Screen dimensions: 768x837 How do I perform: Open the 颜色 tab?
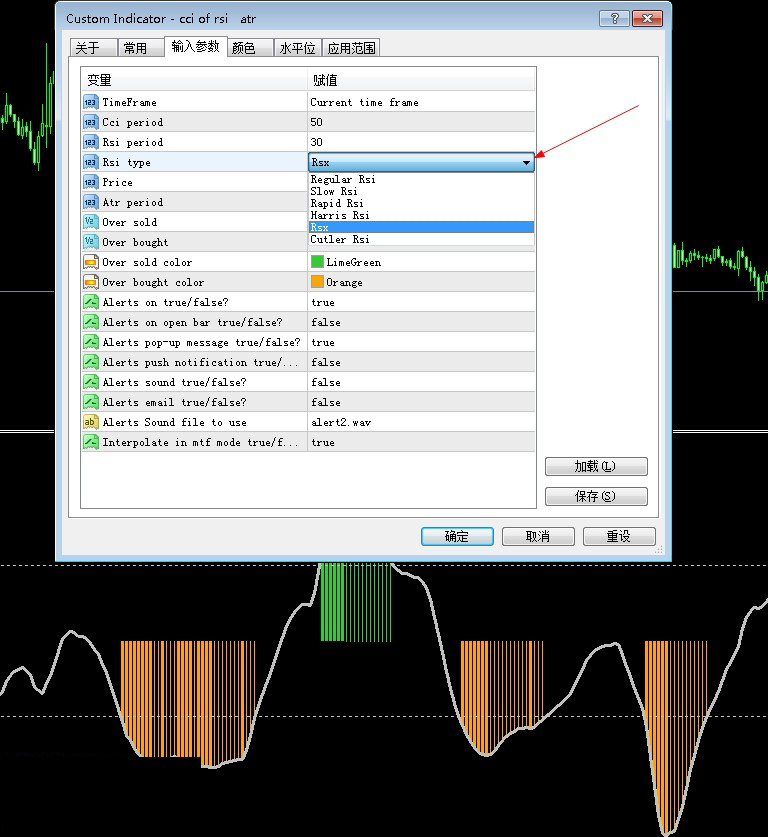250,48
